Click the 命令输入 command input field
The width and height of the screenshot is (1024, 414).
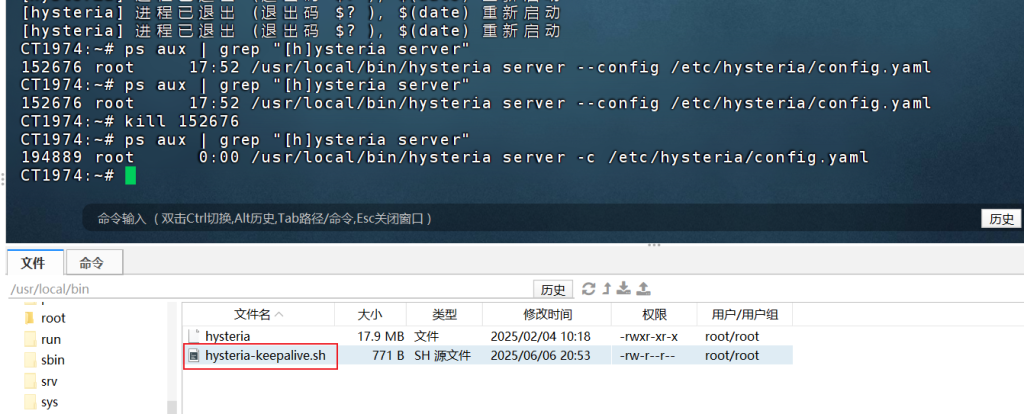pyautogui.click(x=500, y=218)
